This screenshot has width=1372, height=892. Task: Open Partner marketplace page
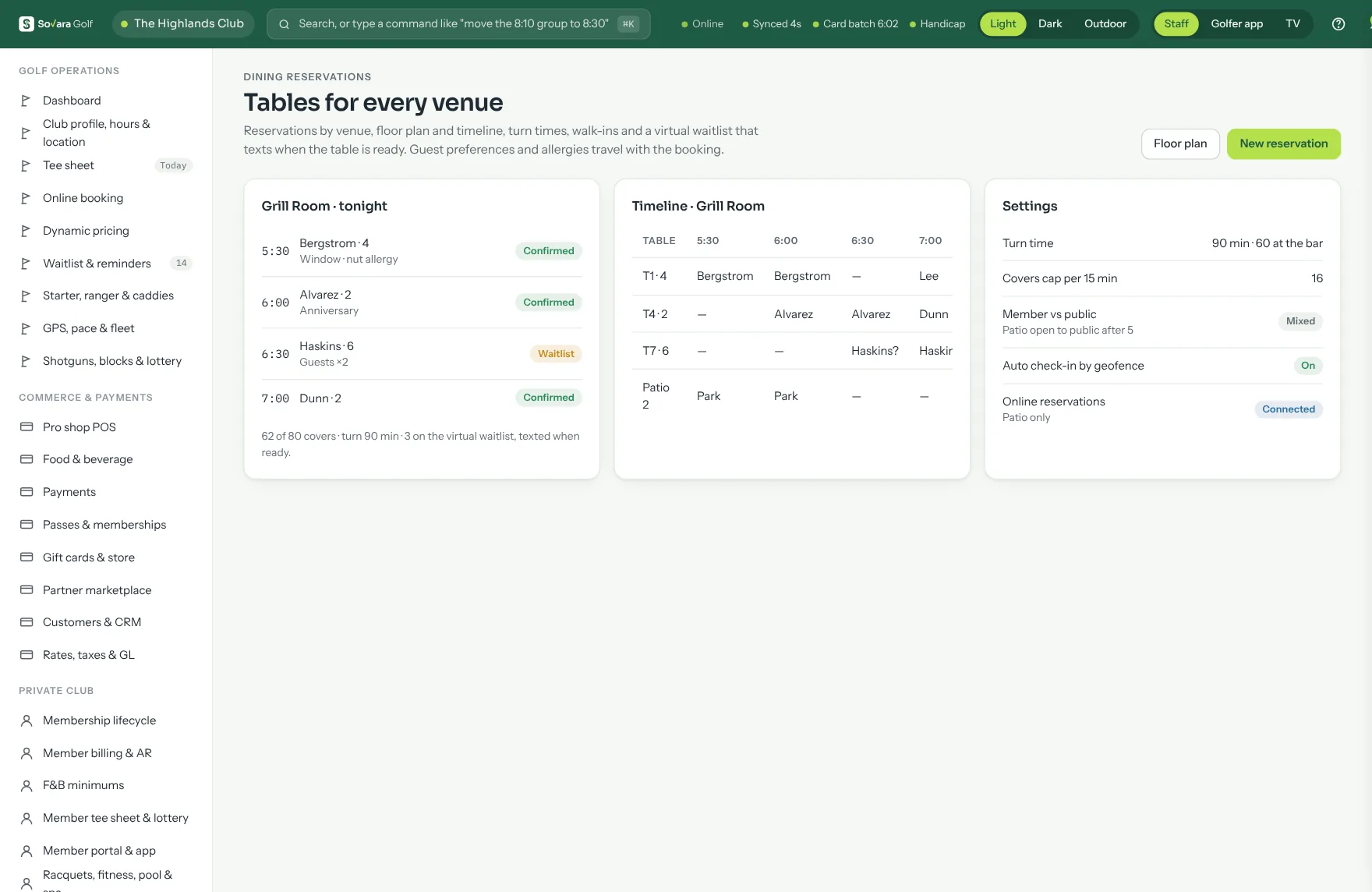[x=106, y=590]
